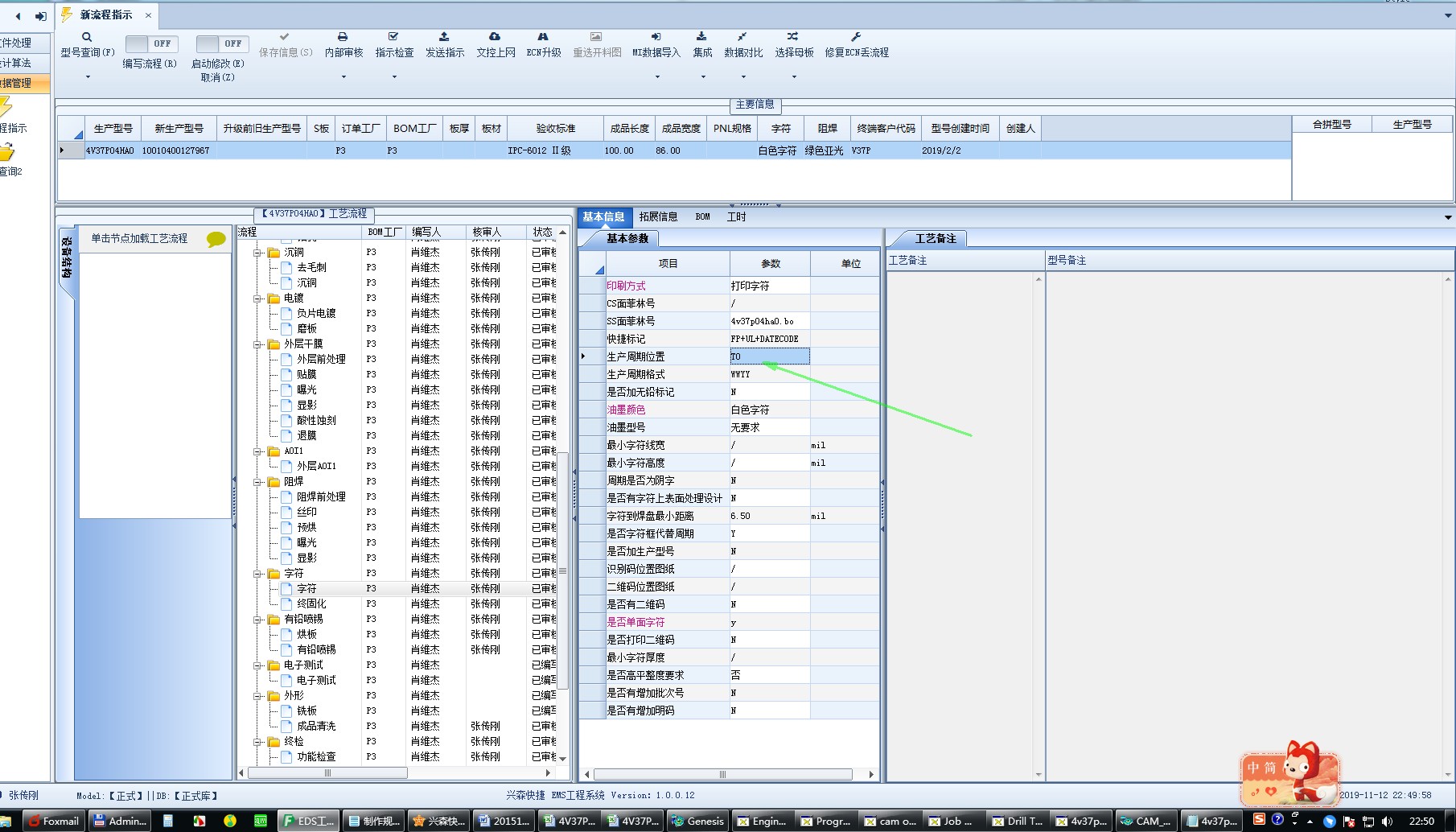Click the Sogou input method tray icon
This screenshot has width=1456, height=832.
click(x=1259, y=820)
